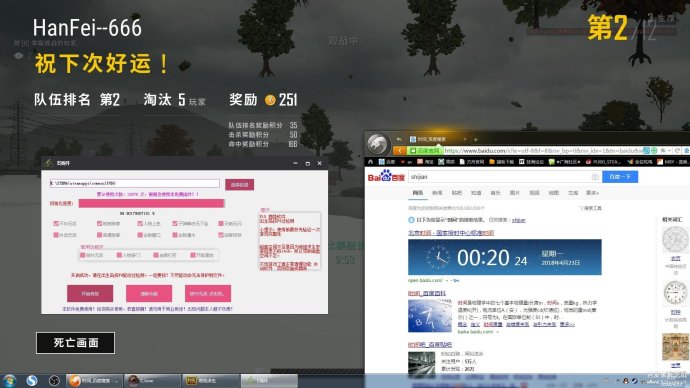690x388 pixels.
Task: Expand the star favorites dropdown arrow
Action: tap(670, 150)
